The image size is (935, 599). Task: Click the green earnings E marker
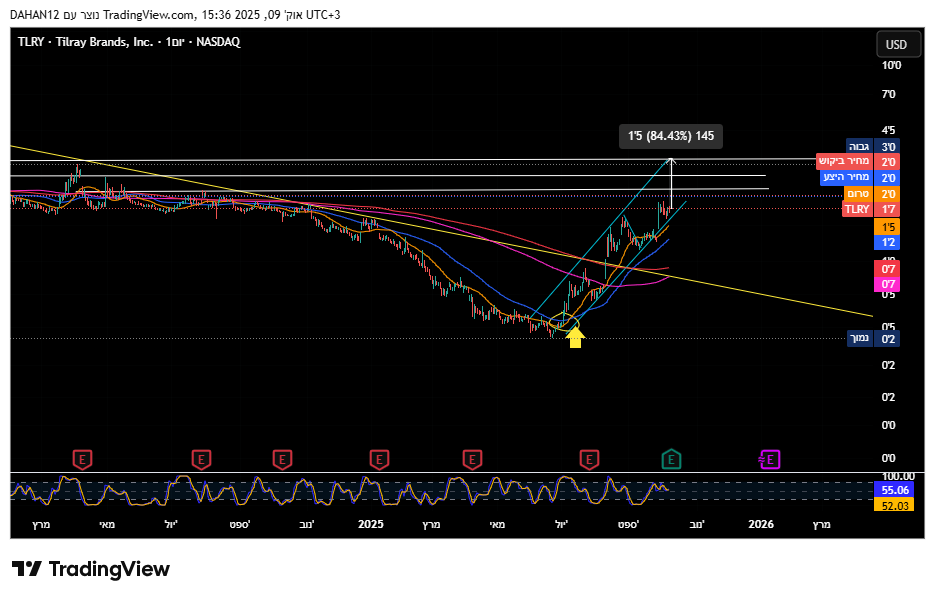click(671, 460)
